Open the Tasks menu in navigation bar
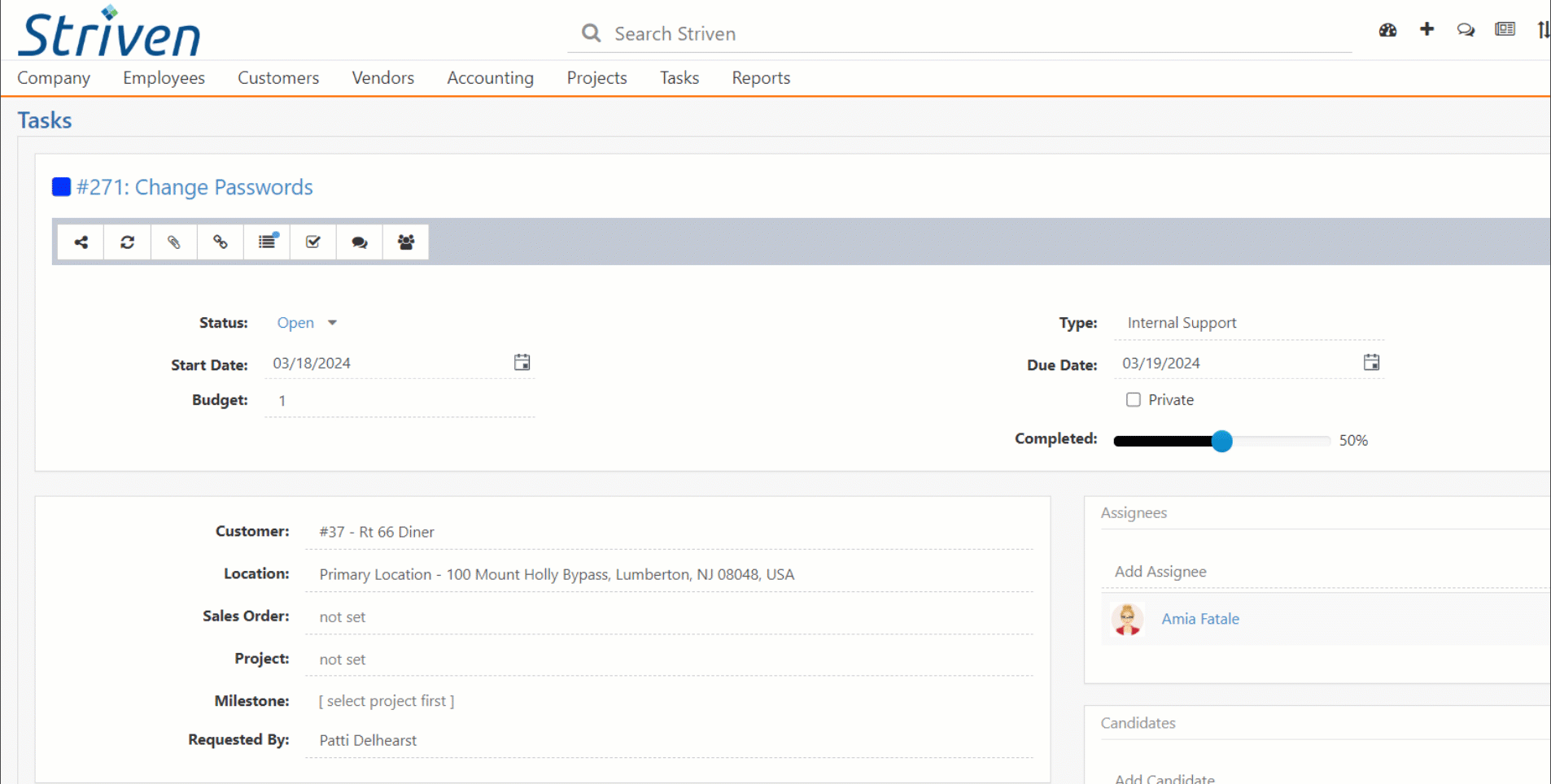The height and width of the screenshot is (784, 1551). (x=679, y=78)
